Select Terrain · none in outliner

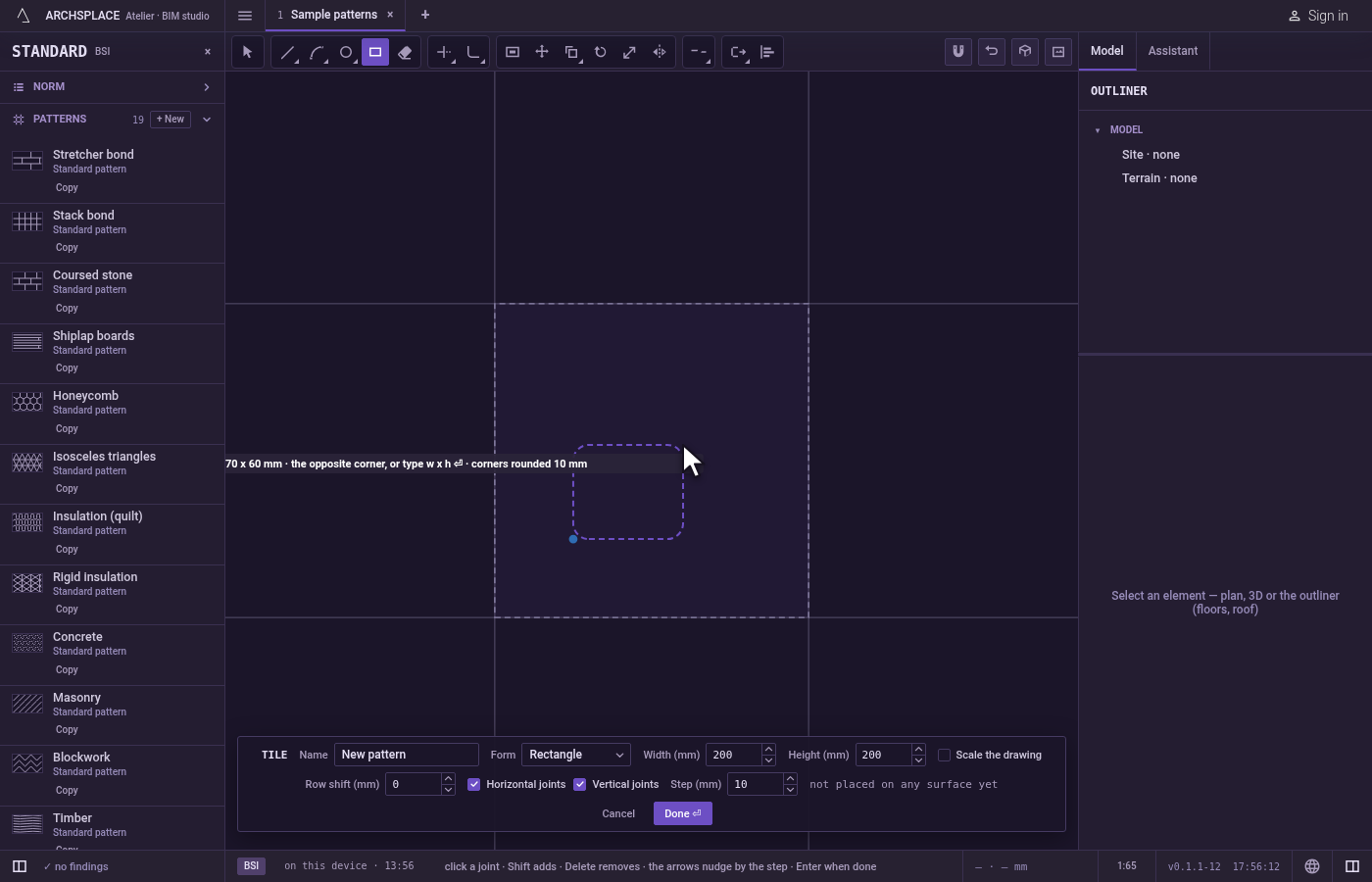[1159, 178]
